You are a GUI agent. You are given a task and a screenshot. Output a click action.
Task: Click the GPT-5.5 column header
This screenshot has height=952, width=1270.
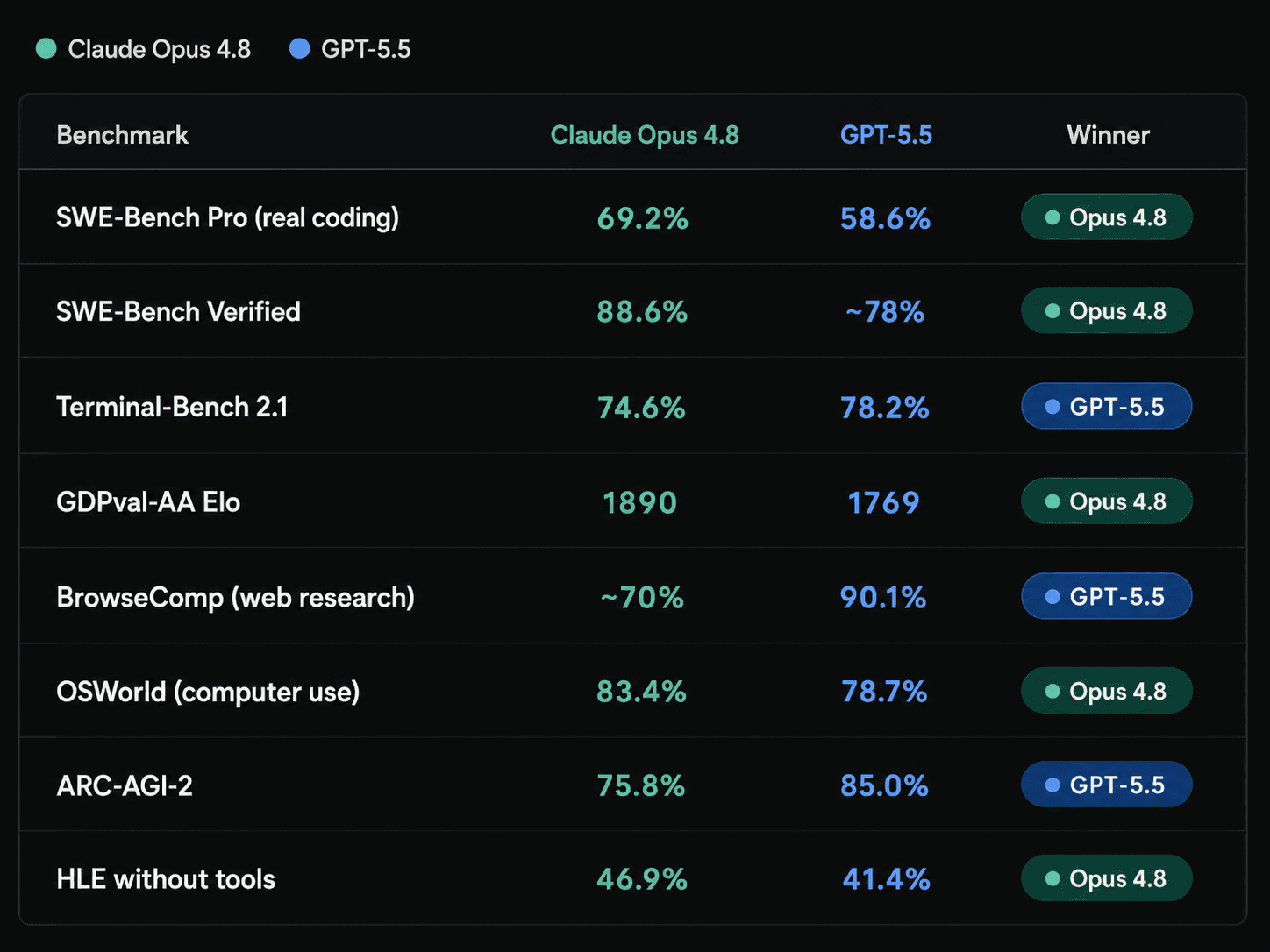coord(886,135)
